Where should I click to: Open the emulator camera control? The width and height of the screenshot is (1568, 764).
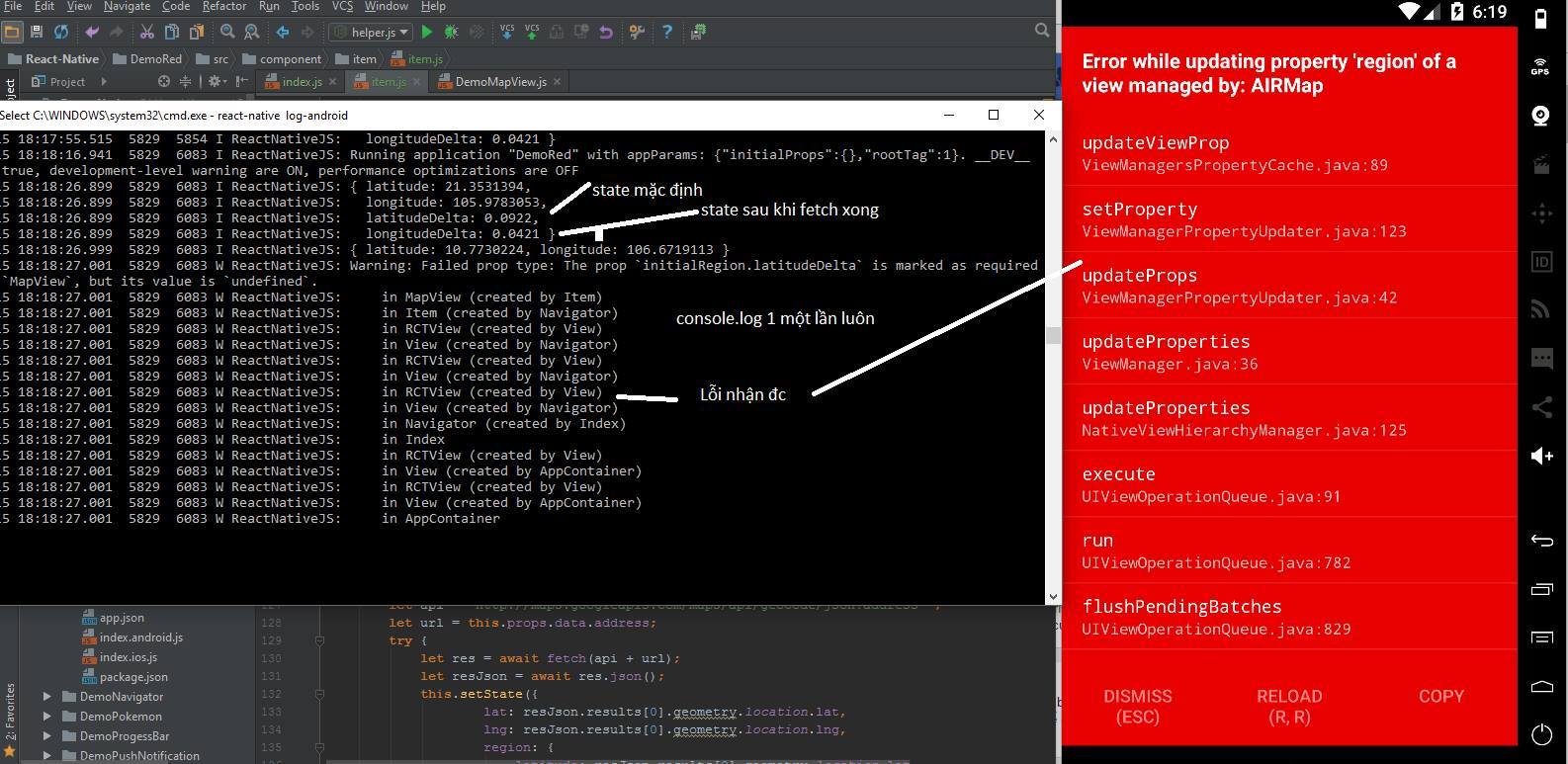pos(1540,117)
